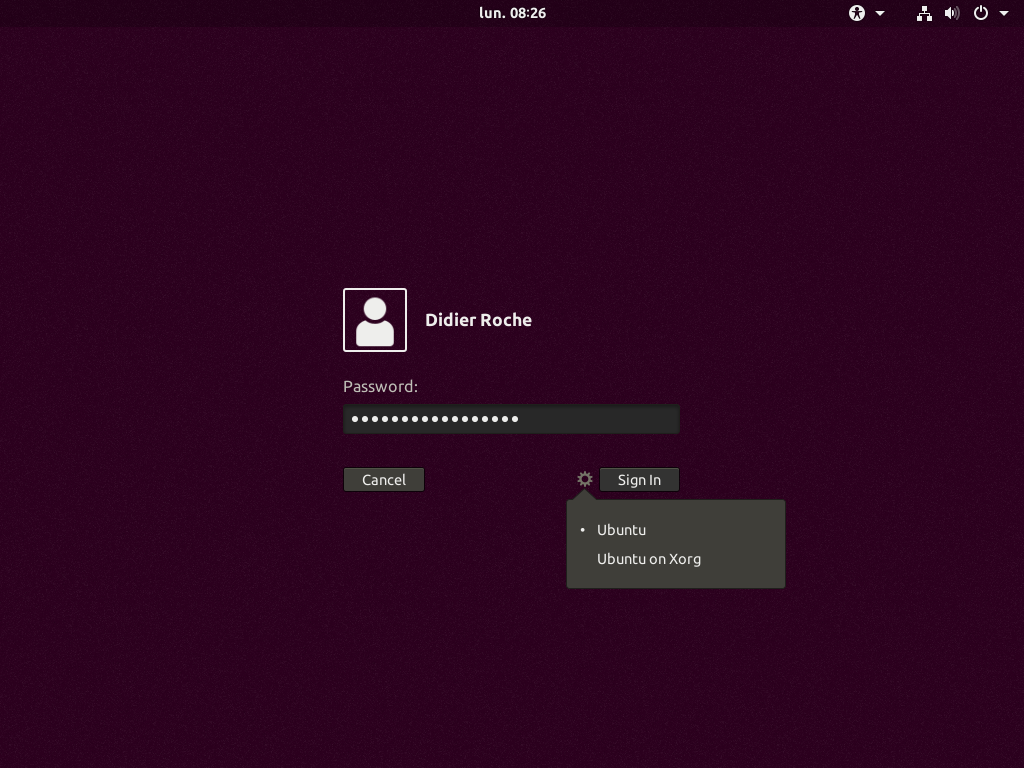This screenshot has height=768, width=1024.
Task: Select the Ubuntu session option
Action: point(676,530)
